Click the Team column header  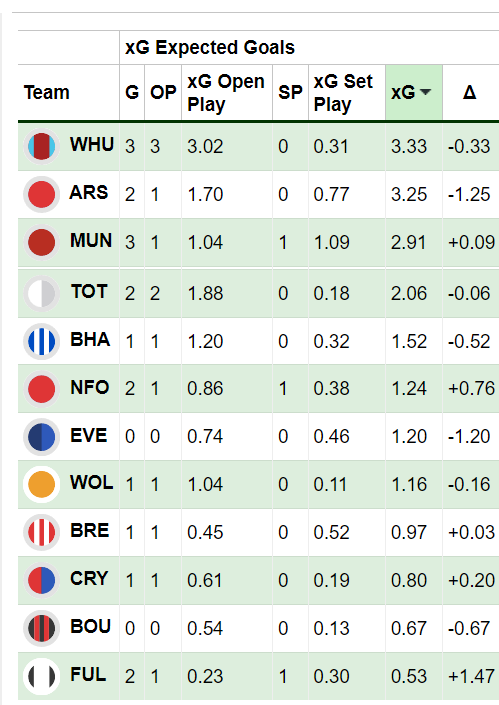click(x=47, y=92)
